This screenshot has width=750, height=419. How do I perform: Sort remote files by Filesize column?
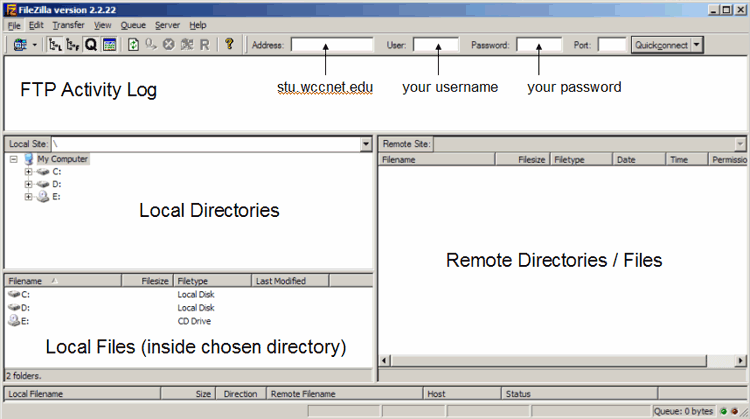(x=523, y=159)
